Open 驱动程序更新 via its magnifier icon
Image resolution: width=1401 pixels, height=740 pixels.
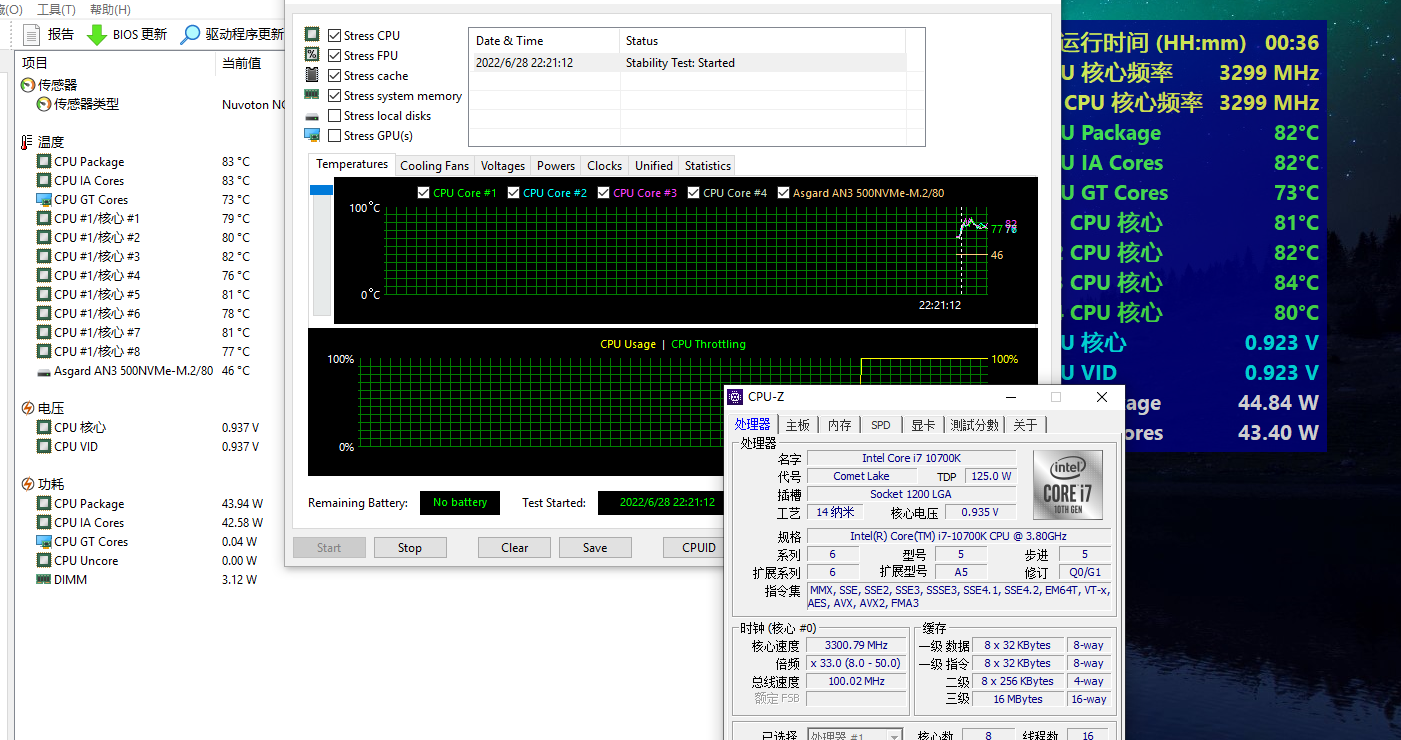(x=190, y=34)
